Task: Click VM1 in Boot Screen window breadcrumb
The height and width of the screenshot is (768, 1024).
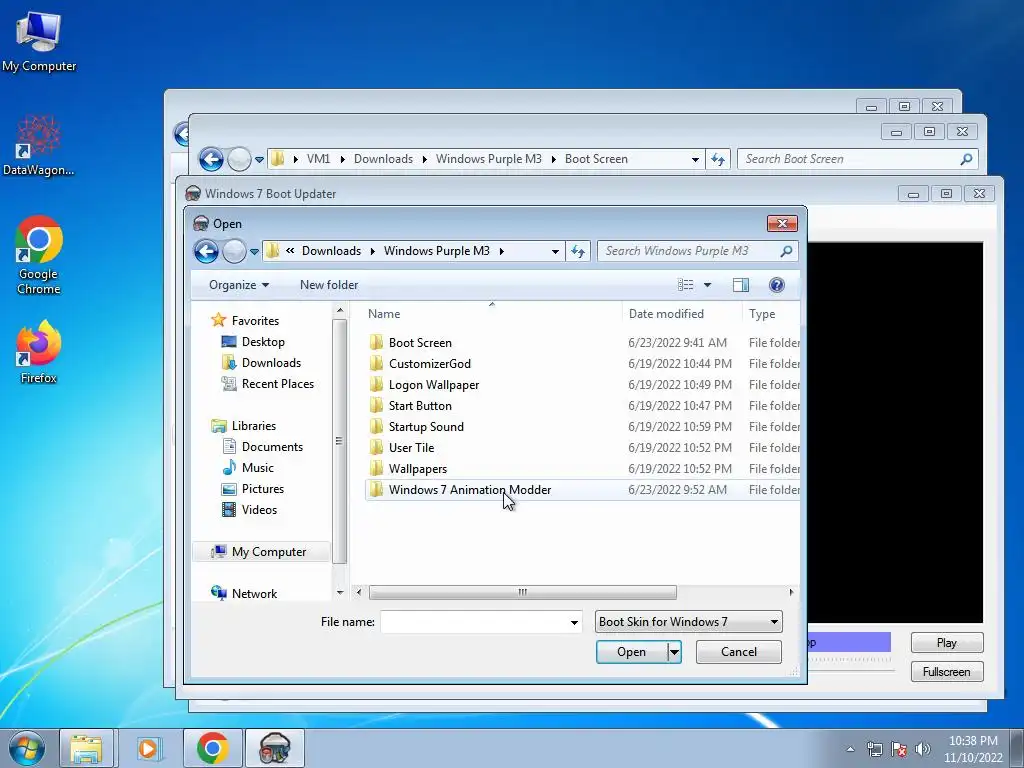Action: coord(318,159)
